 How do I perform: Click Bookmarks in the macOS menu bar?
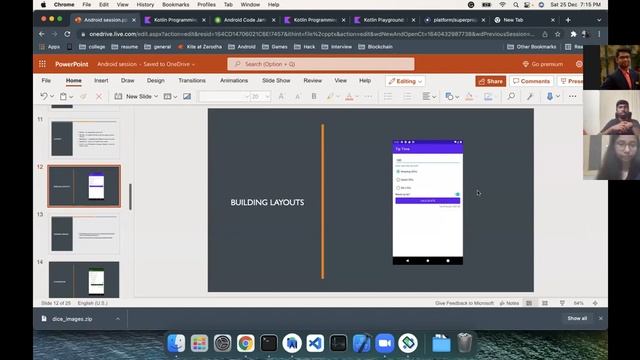[176, 4]
